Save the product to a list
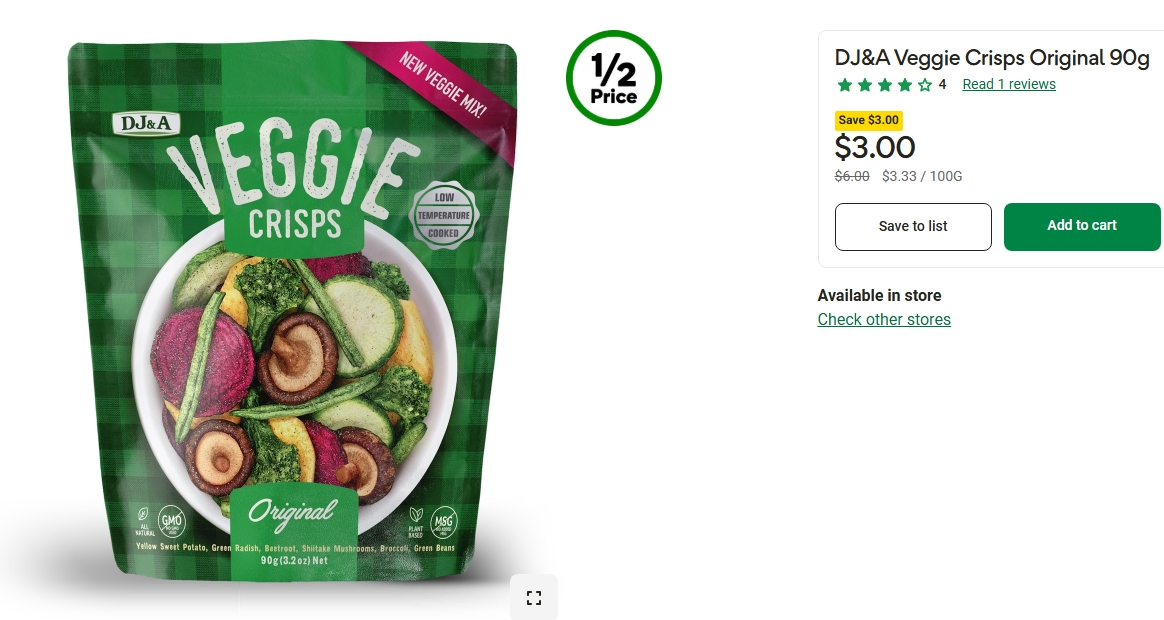1164x620 pixels. 913,227
